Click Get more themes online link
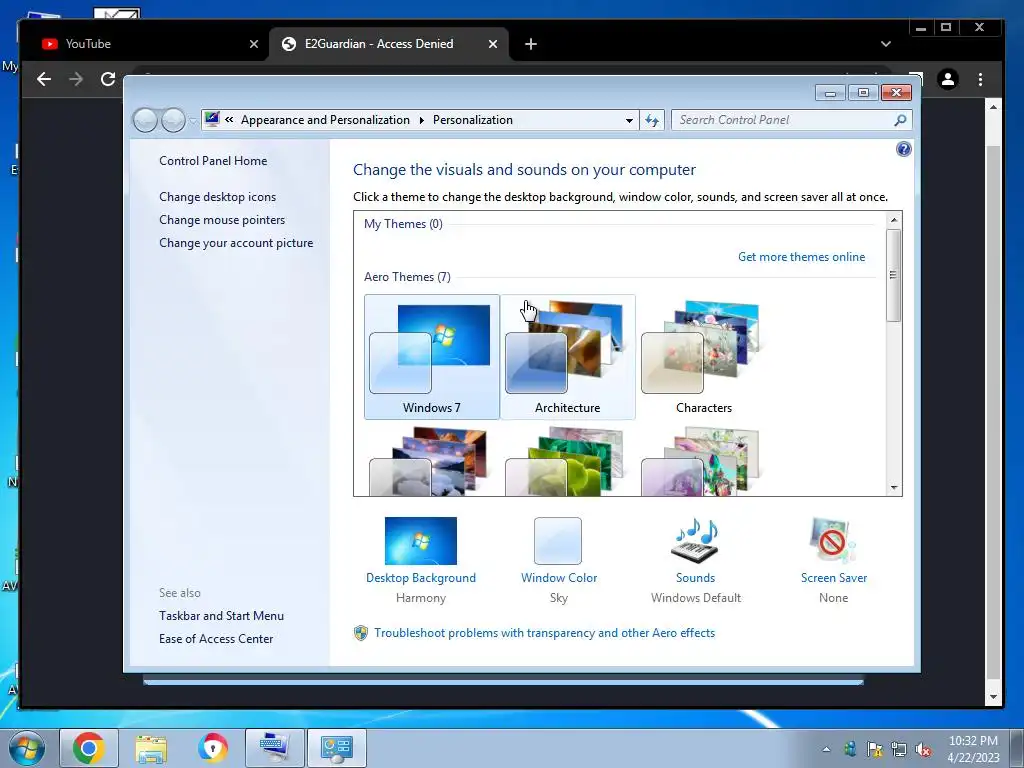This screenshot has width=1024, height=768. tap(801, 257)
